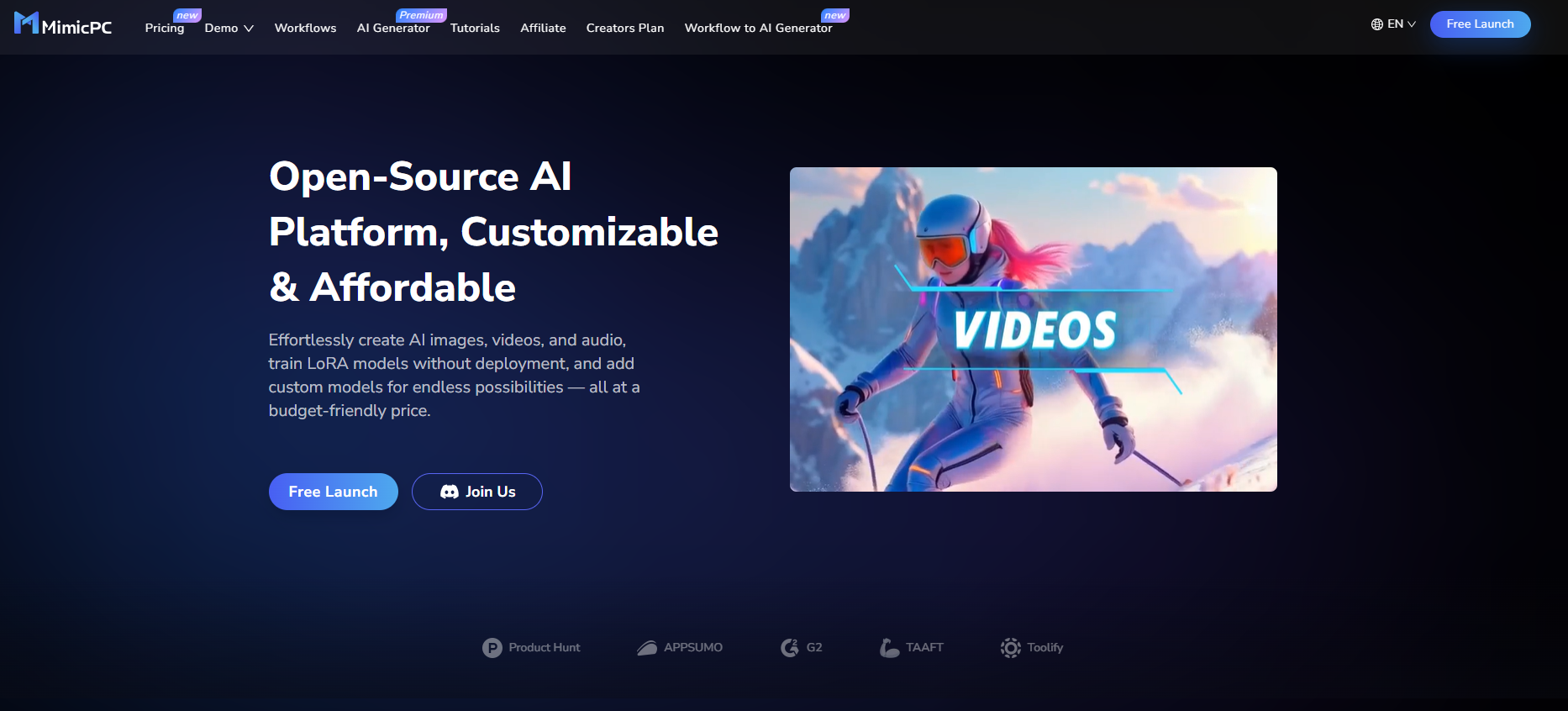
Task: Open the Workflows menu item
Action: [x=306, y=28]
